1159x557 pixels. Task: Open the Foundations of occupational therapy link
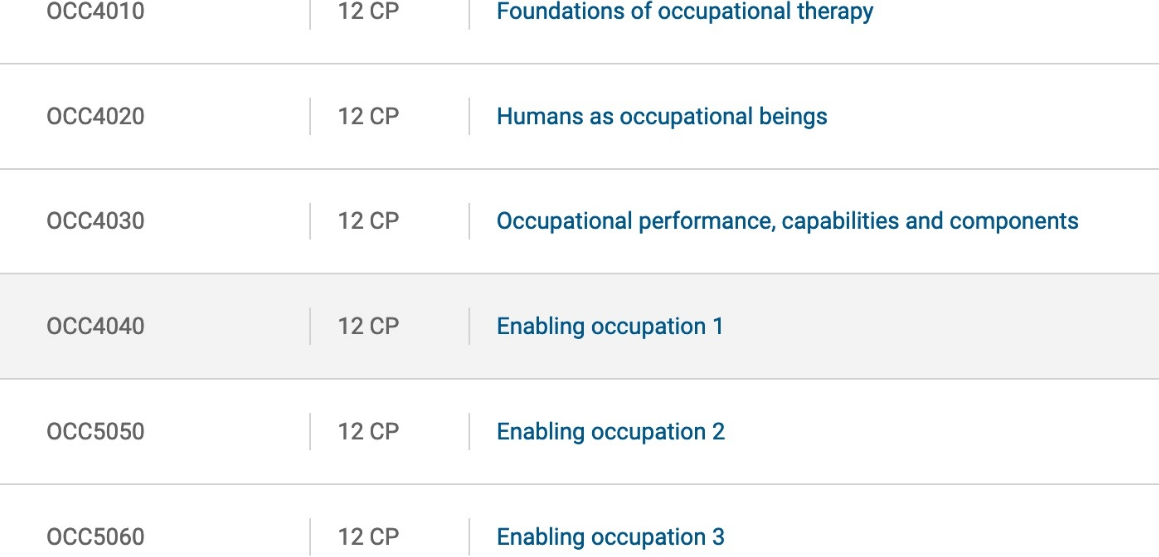(684, 12)
